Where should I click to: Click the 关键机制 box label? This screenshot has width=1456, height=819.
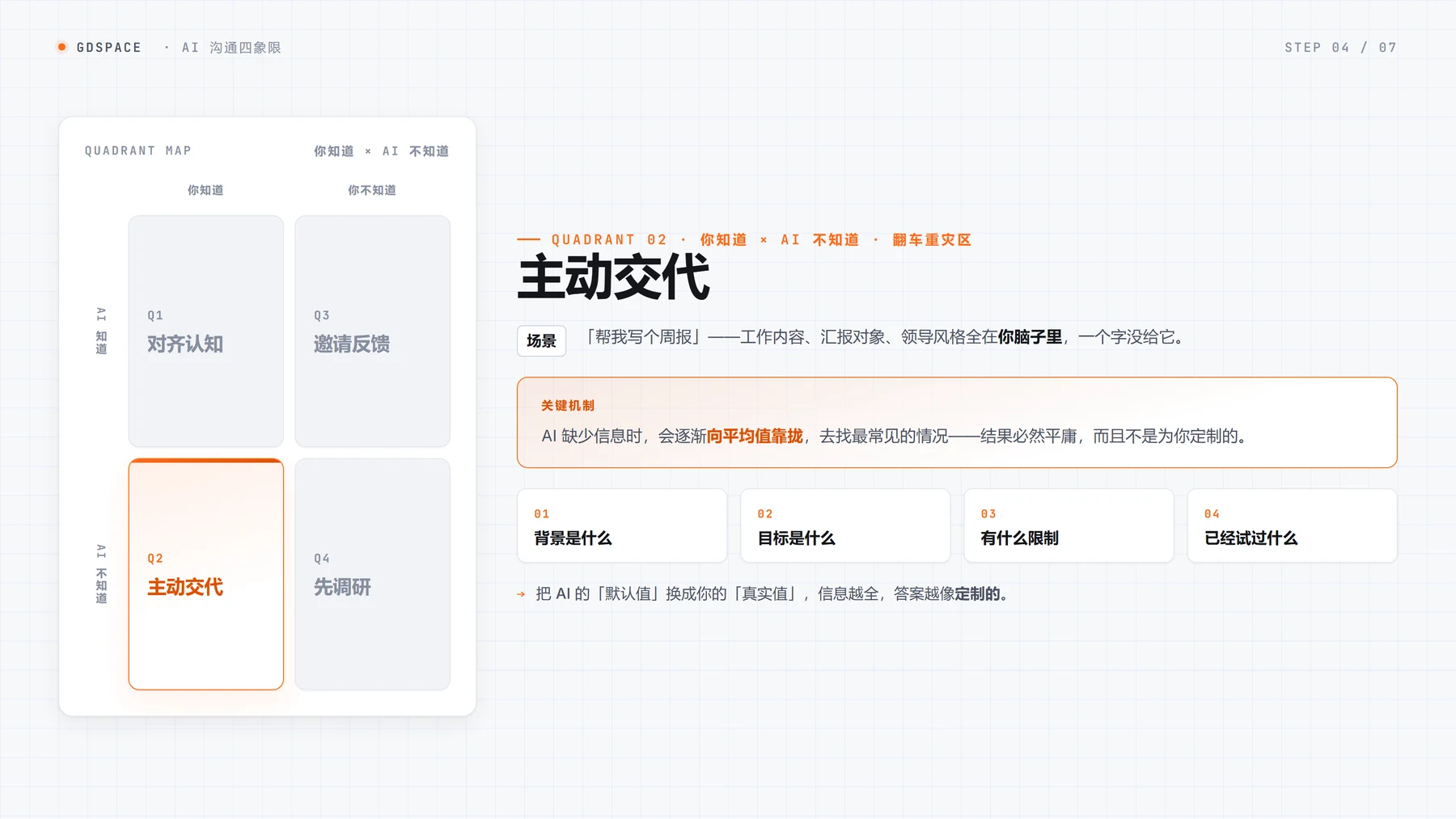click(568, 406)
